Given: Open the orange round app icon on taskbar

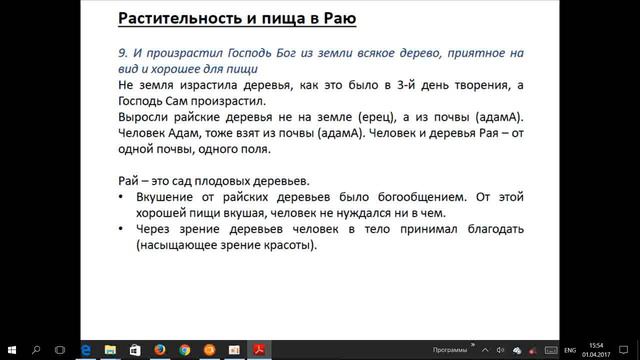Looking at the screenshot, I should tap(209, 350).
